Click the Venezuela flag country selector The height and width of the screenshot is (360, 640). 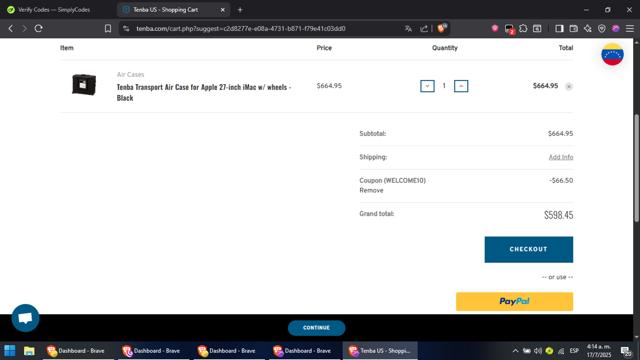612,54
